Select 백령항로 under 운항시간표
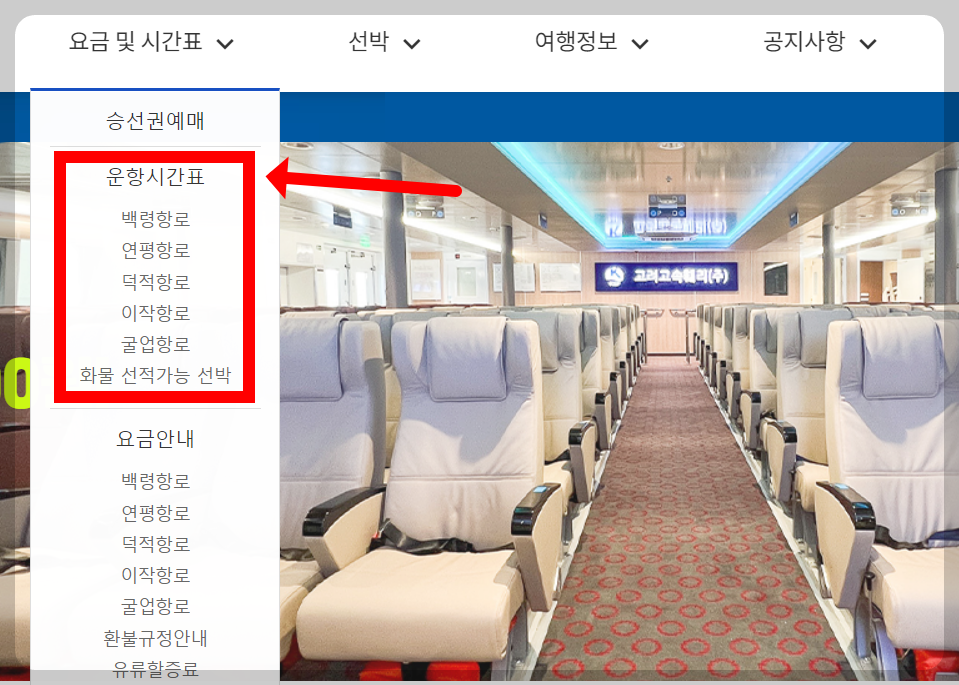The image size is (959, 685). tap(155, 219)
